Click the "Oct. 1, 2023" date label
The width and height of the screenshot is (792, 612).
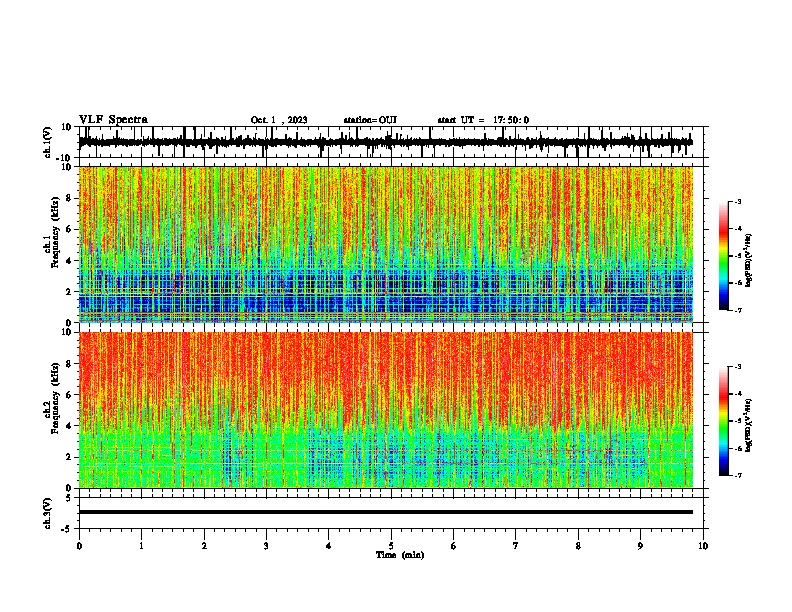(279, 120)
